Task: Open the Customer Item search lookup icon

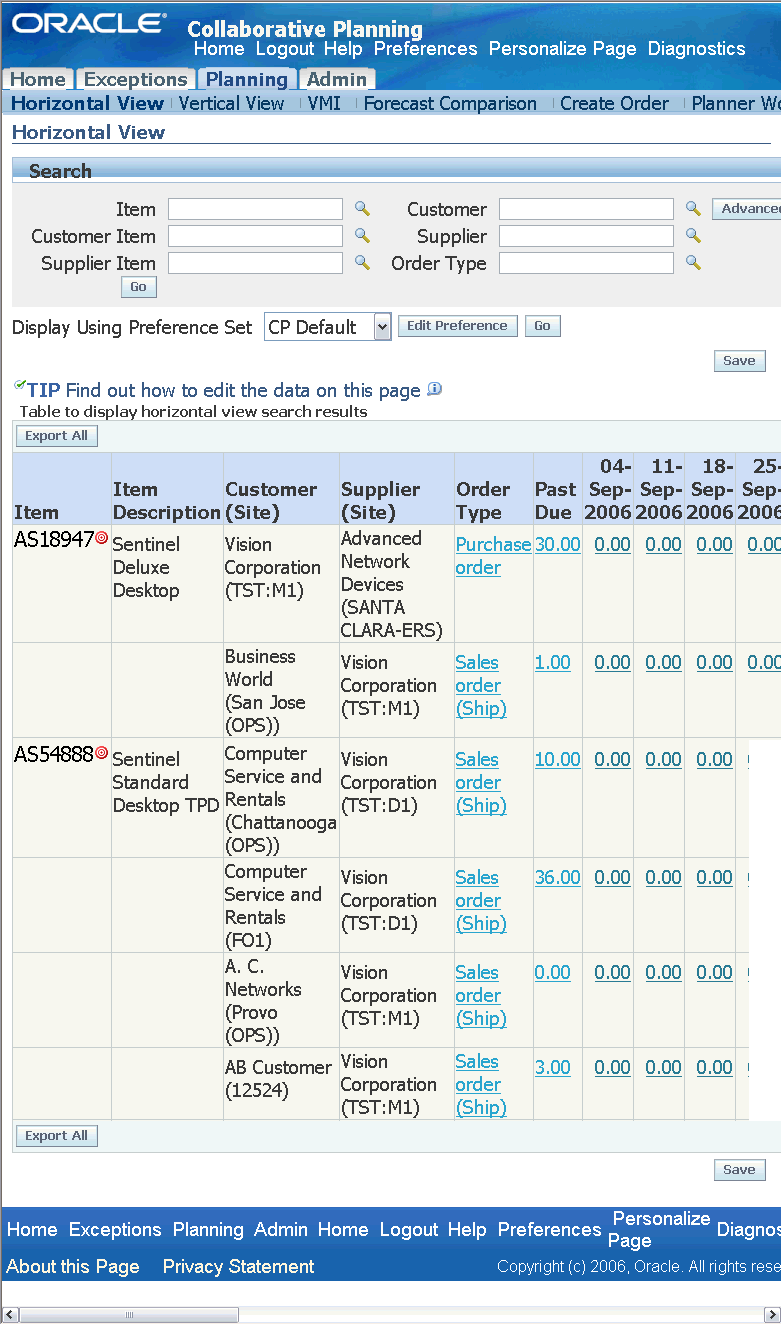Action: pyautogui.click(x=362, y=236)
